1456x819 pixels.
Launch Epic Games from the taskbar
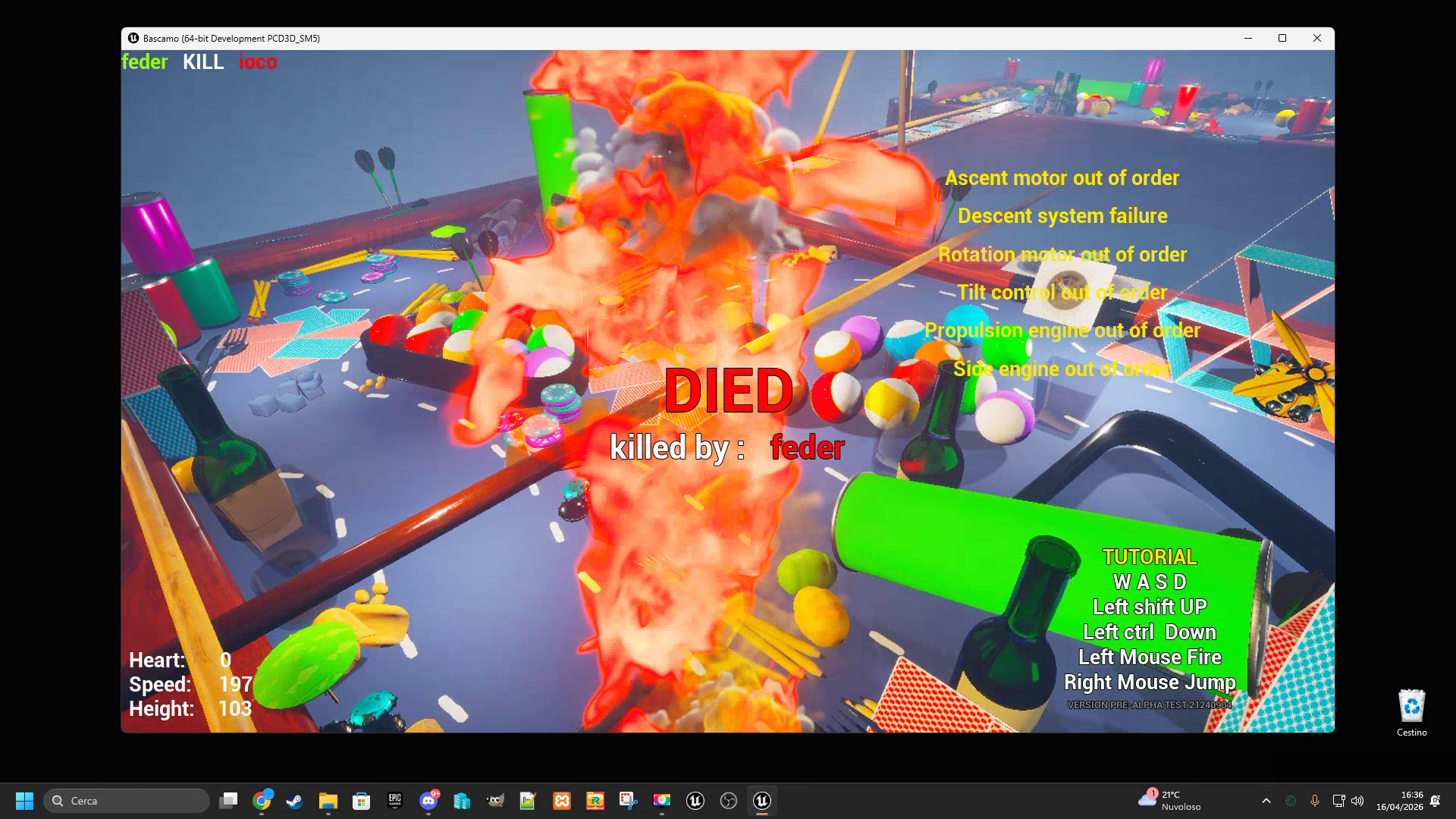point(395,801)
